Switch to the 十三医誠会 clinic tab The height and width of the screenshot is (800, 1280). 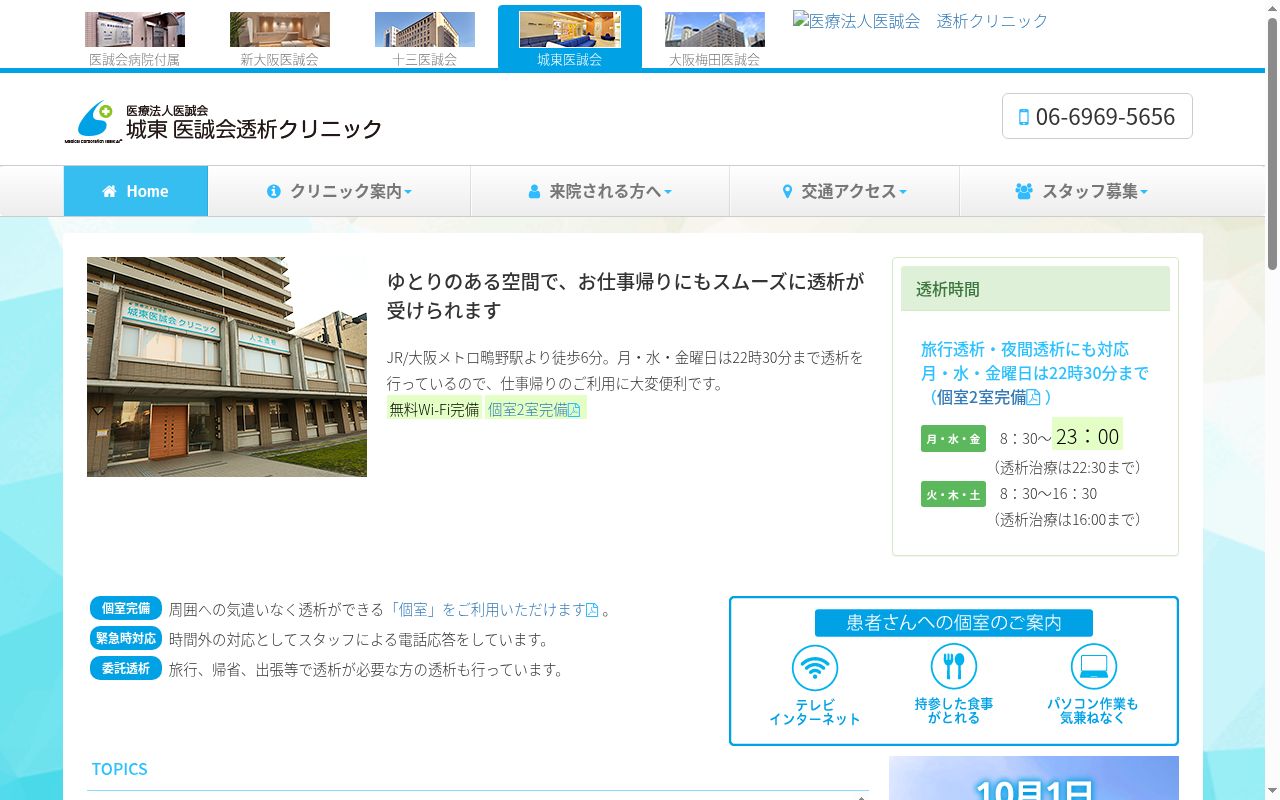[x=425, y=39]
